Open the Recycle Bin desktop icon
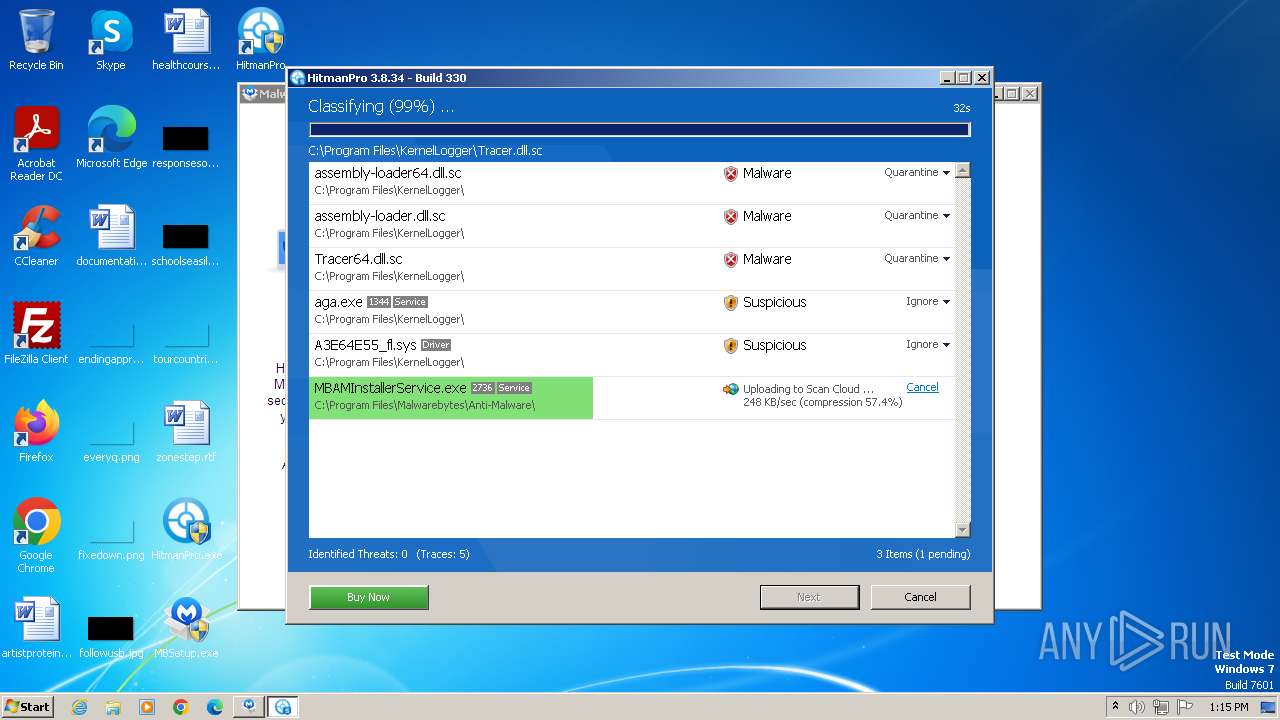 pyautogui.click(x=36, y=40)
